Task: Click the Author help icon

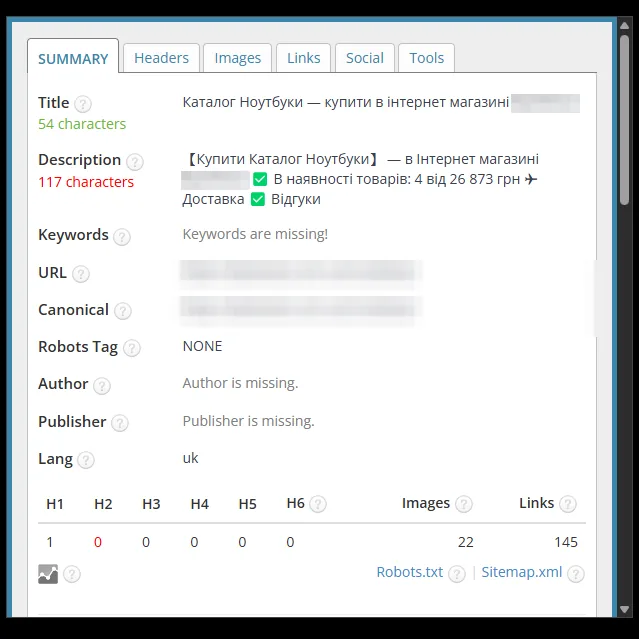Action: pyautogui.click(x=102, y=386)
